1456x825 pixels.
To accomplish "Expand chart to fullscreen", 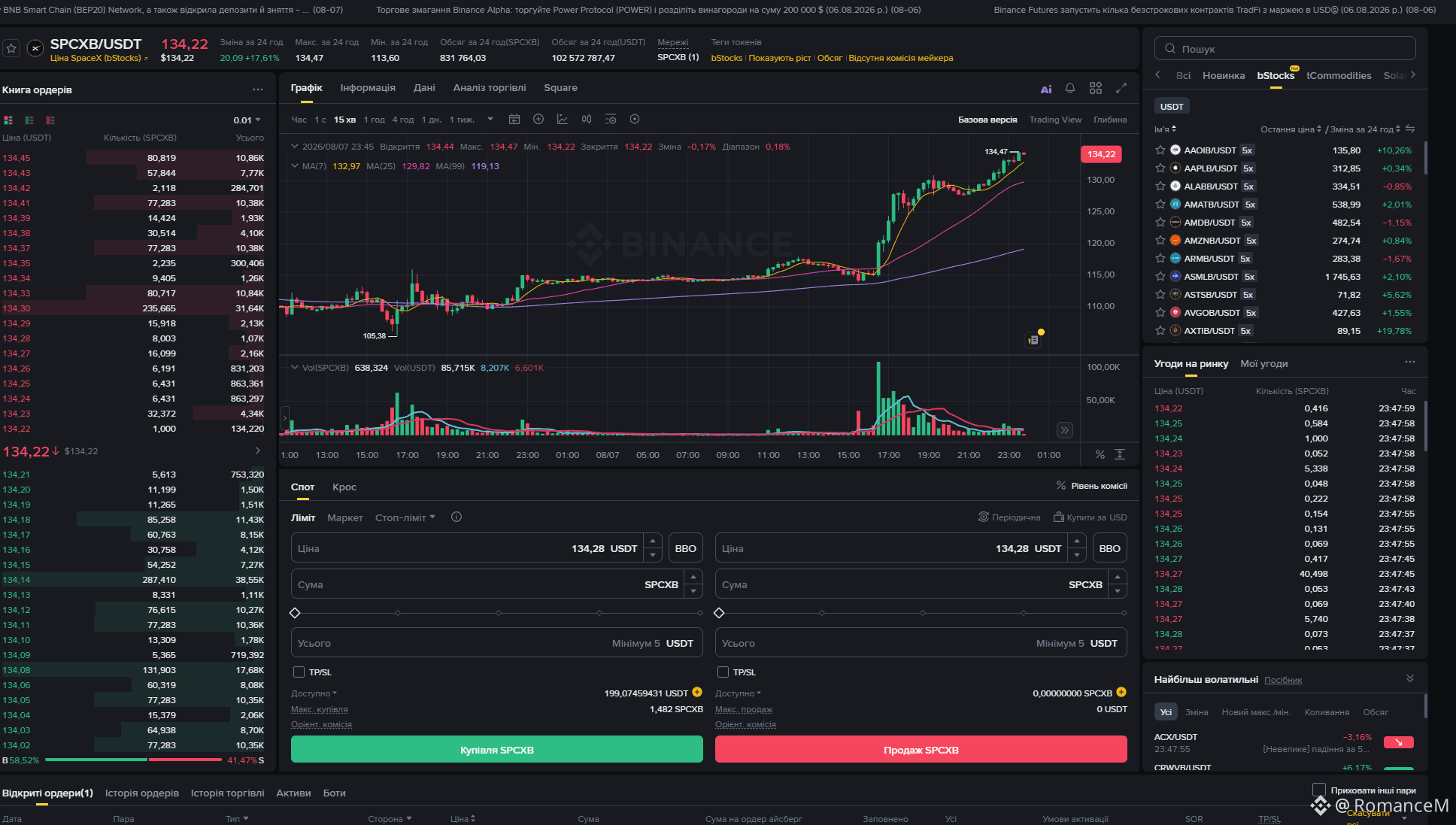I will click(x=1121, y=89).
